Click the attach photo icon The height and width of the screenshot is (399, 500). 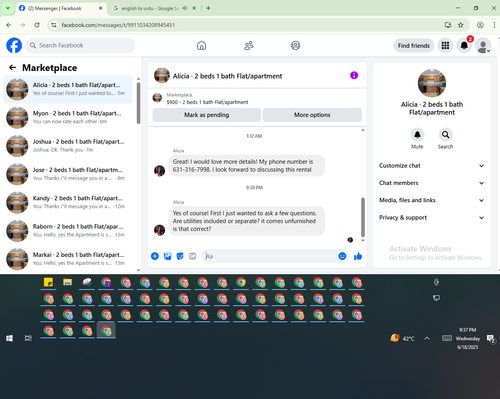tap(168, 256)
